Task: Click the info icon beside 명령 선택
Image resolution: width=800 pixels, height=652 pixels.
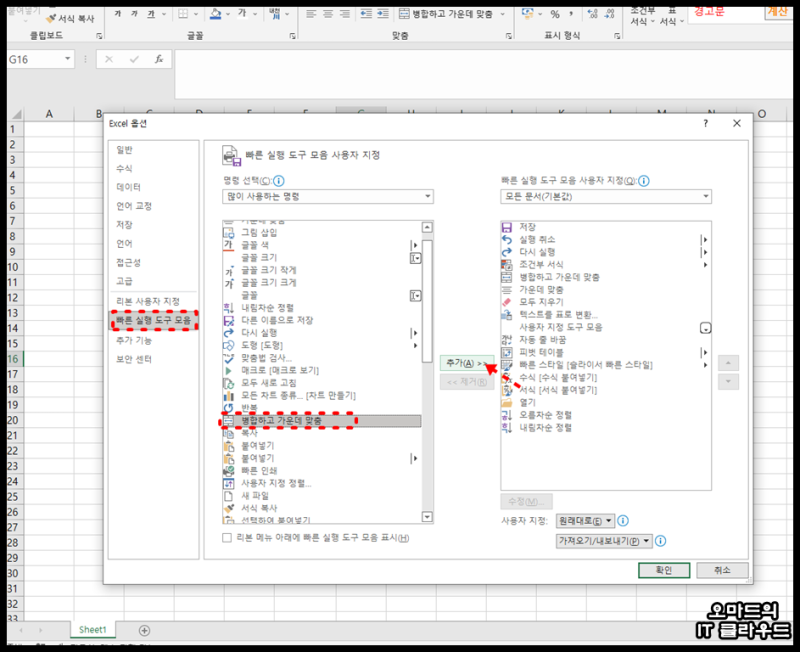Action: point(279,181)
